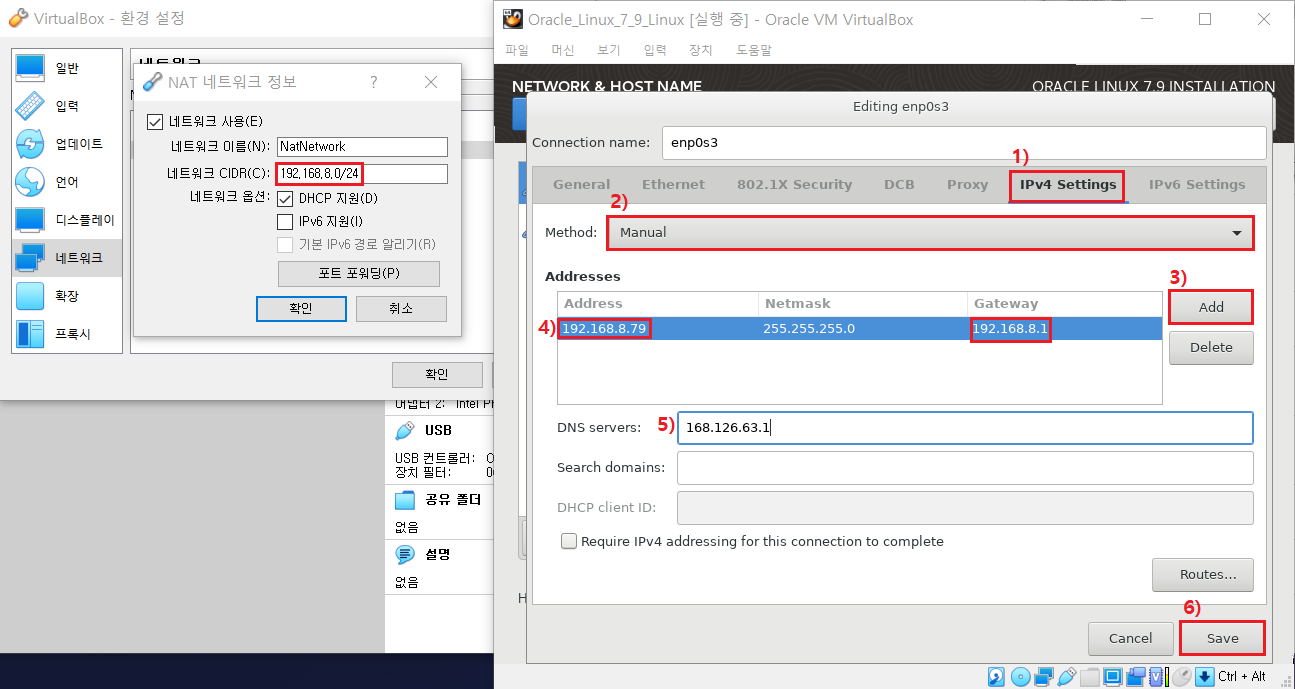
Task: Open the 머신 menu
Action: (563, 50)
